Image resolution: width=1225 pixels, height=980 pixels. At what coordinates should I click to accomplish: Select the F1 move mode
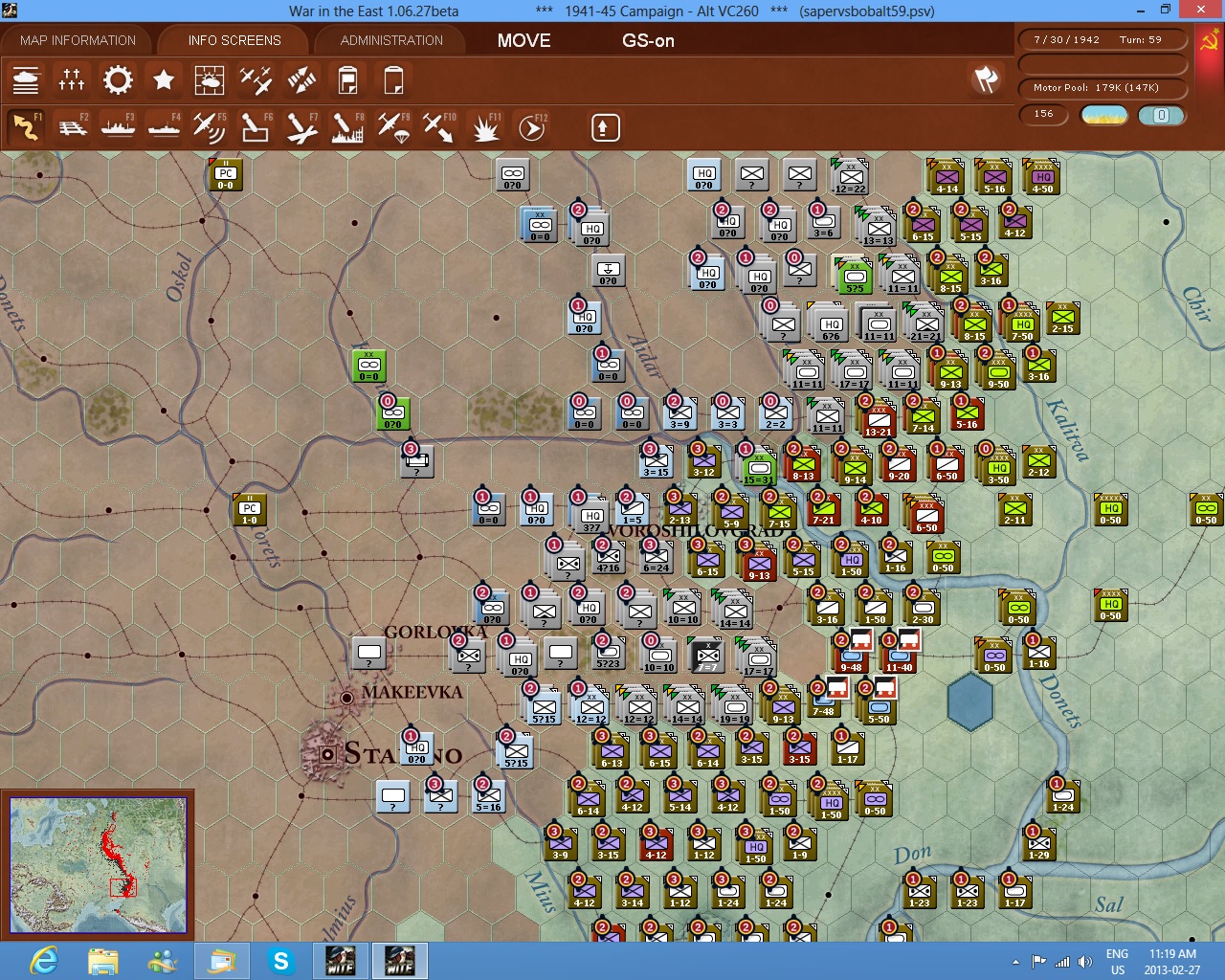26,126
